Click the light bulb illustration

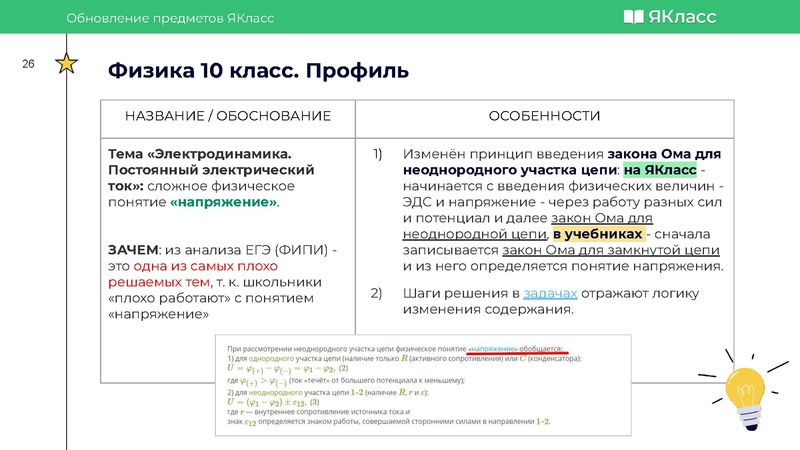(744, 390)
